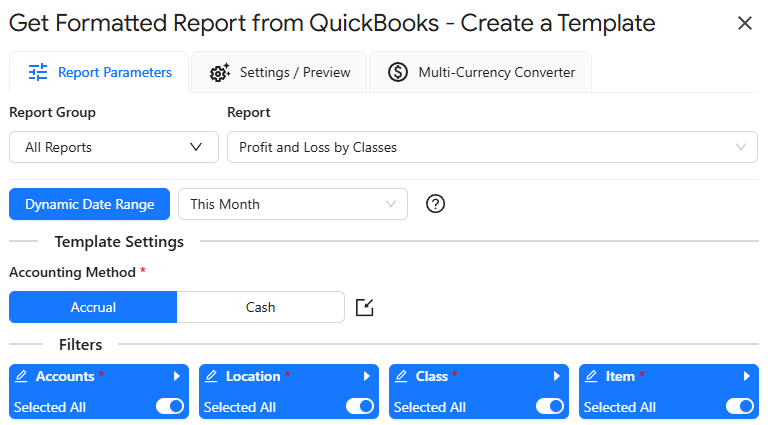Click the date range help question icon

click(435, 204)
